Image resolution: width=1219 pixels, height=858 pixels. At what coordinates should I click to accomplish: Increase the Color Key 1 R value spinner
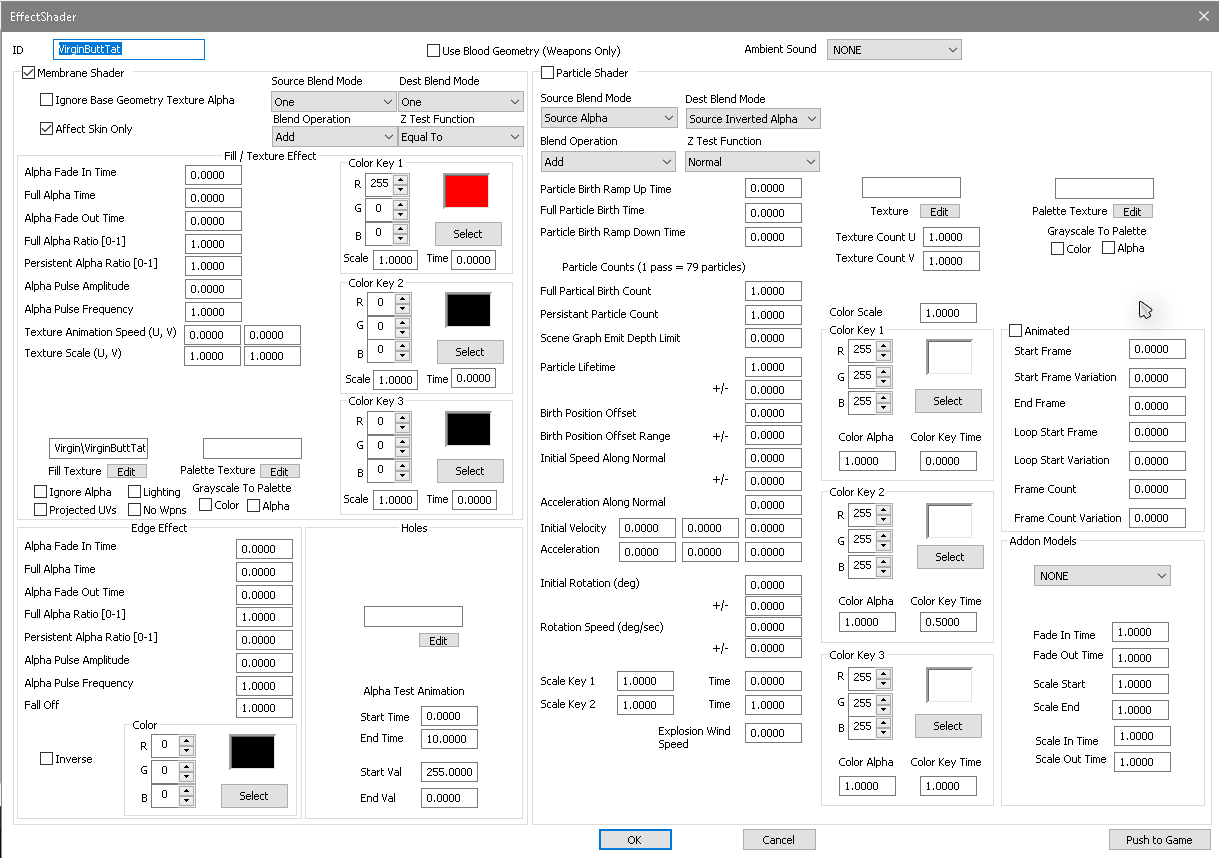click(401, 180)
